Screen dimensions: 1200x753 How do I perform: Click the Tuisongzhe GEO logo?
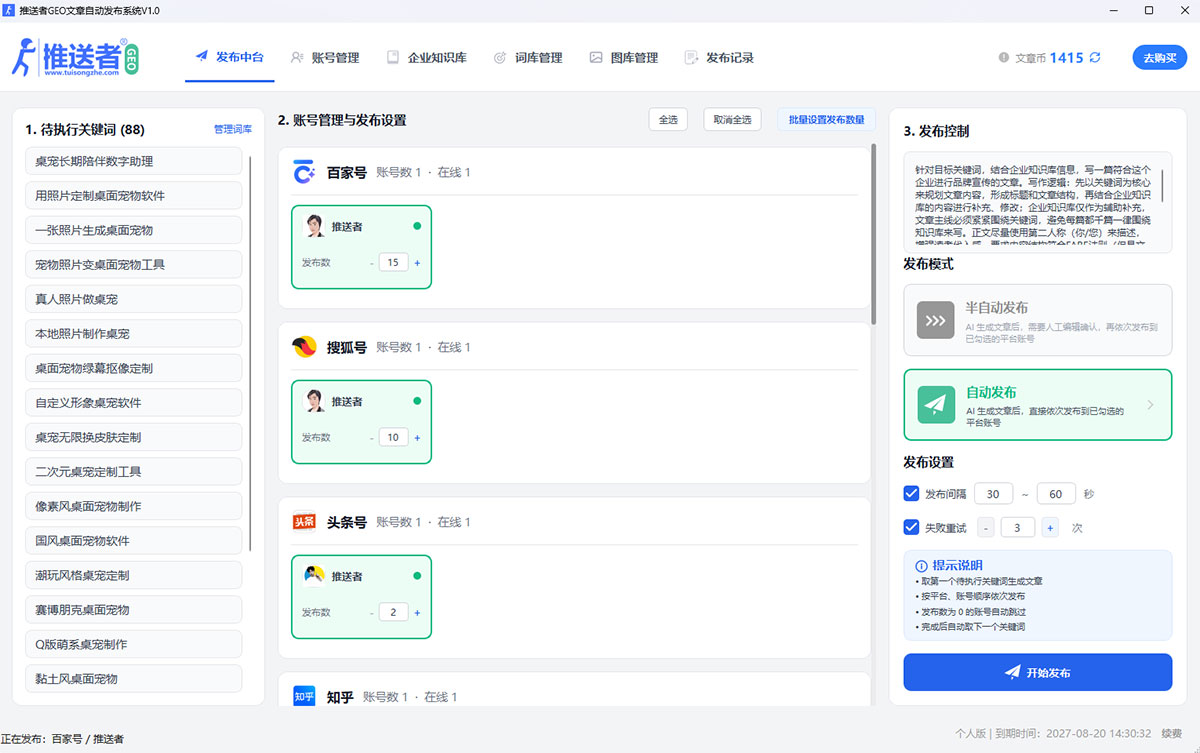click(75, 58)
